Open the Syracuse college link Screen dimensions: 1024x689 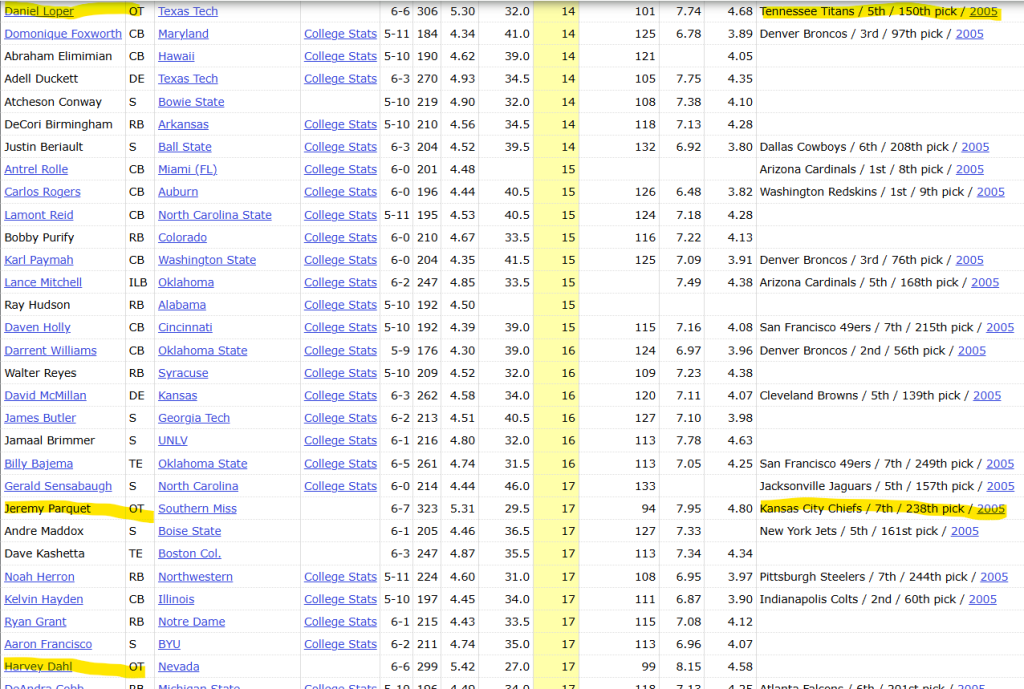point(184,373)
